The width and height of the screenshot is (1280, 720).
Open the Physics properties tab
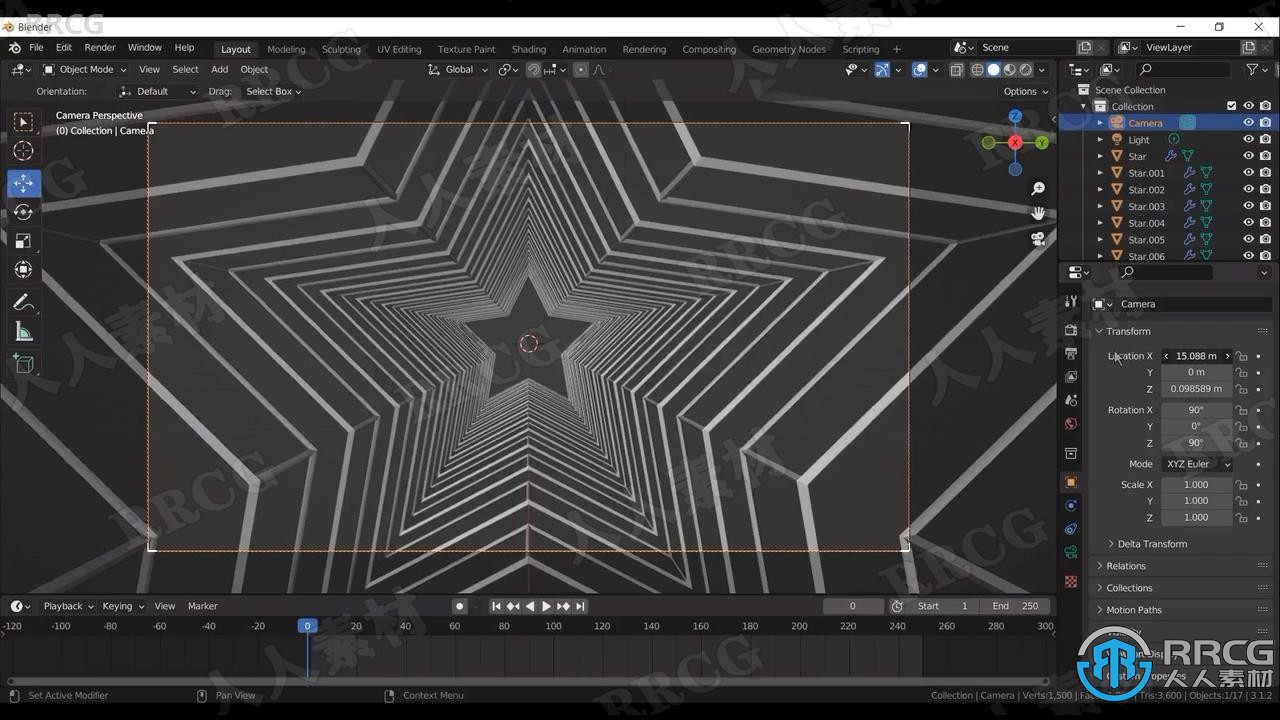tap(1071, 505)
